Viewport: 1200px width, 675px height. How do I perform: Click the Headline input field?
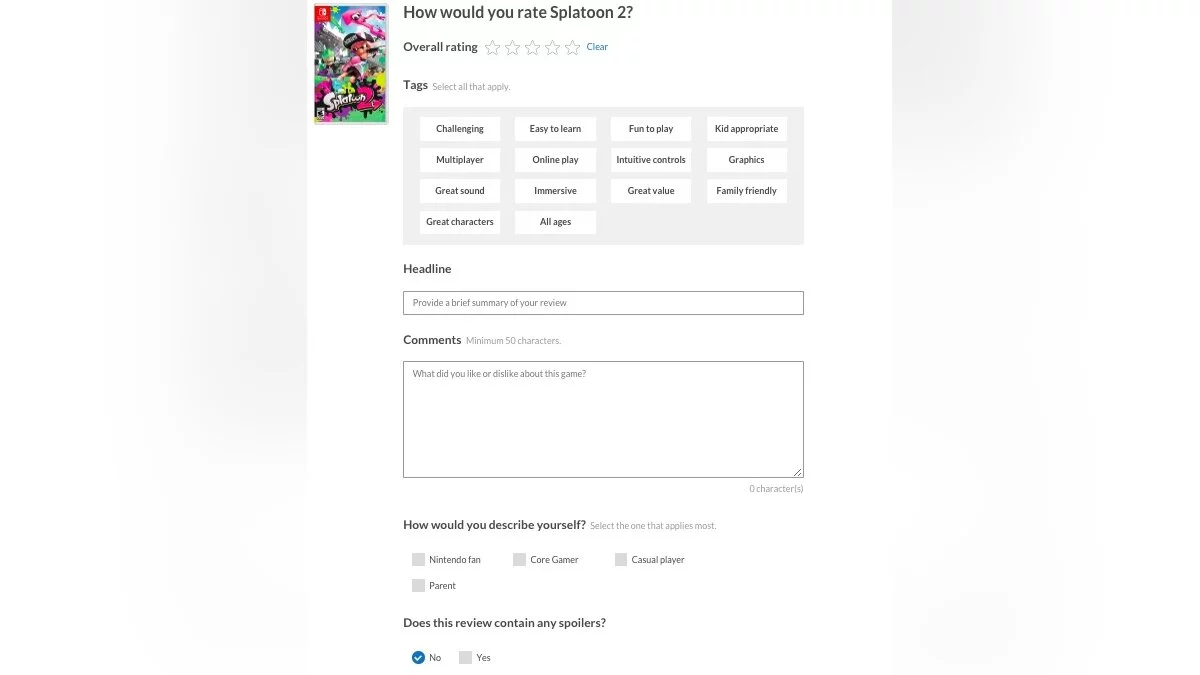pos(603,303)
